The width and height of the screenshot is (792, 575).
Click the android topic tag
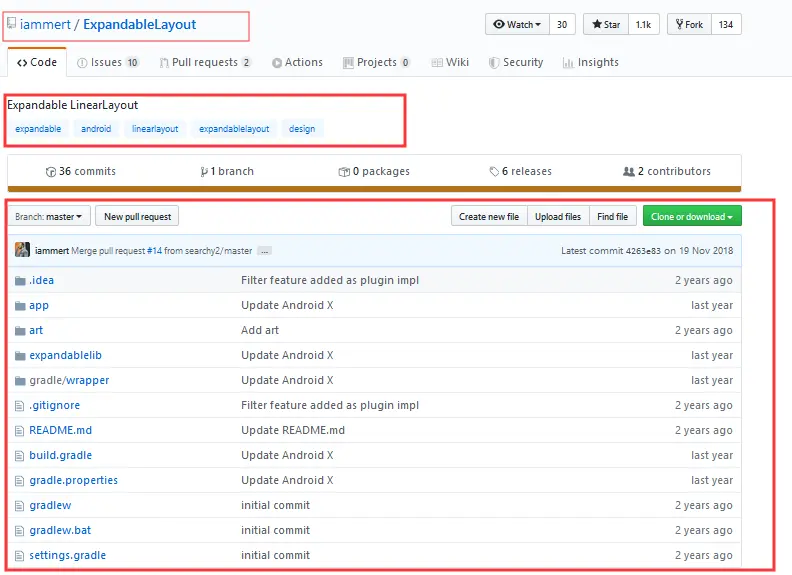pos(96,129)
